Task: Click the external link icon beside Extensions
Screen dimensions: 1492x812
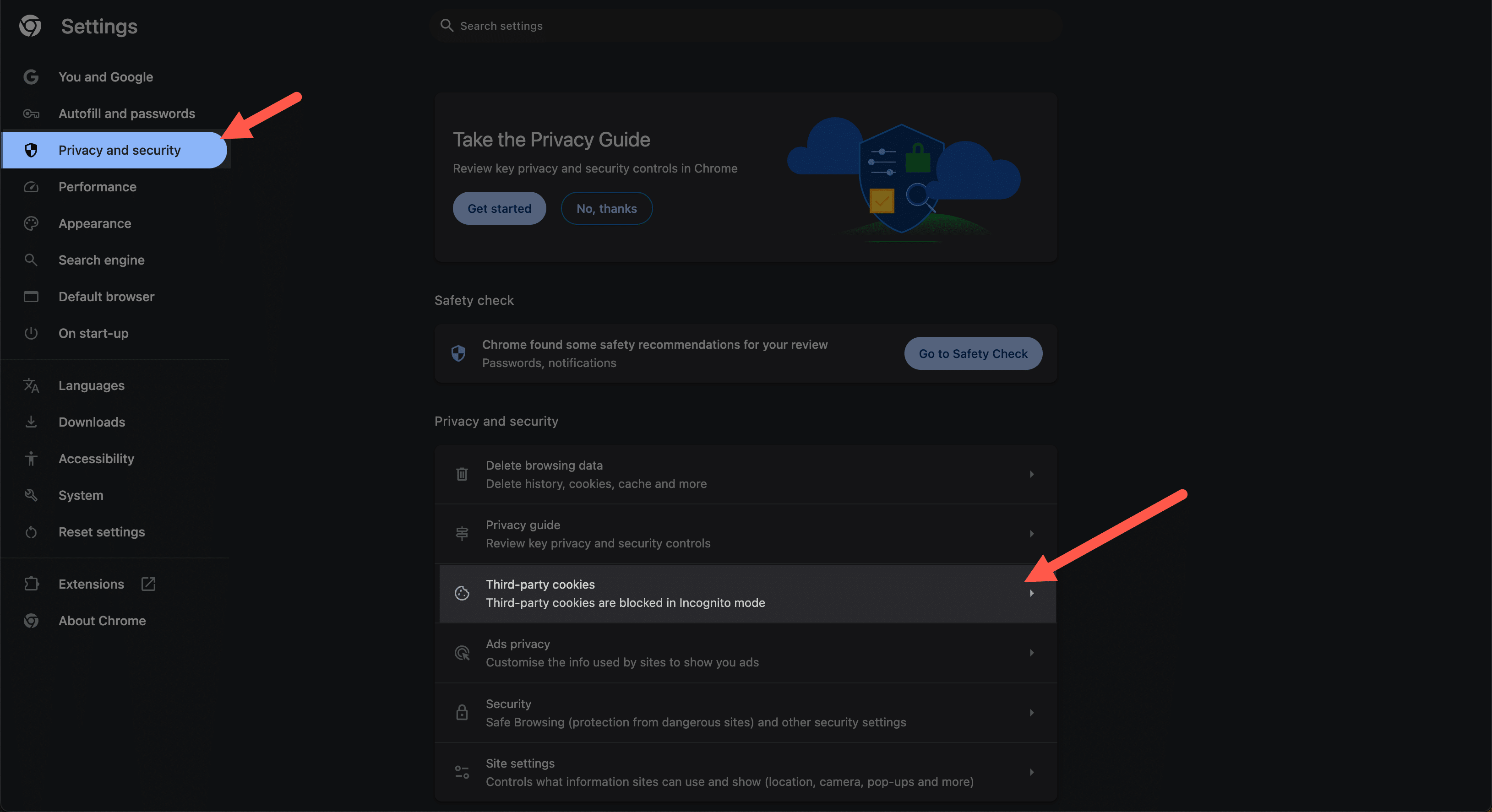Action: [148, 584]
